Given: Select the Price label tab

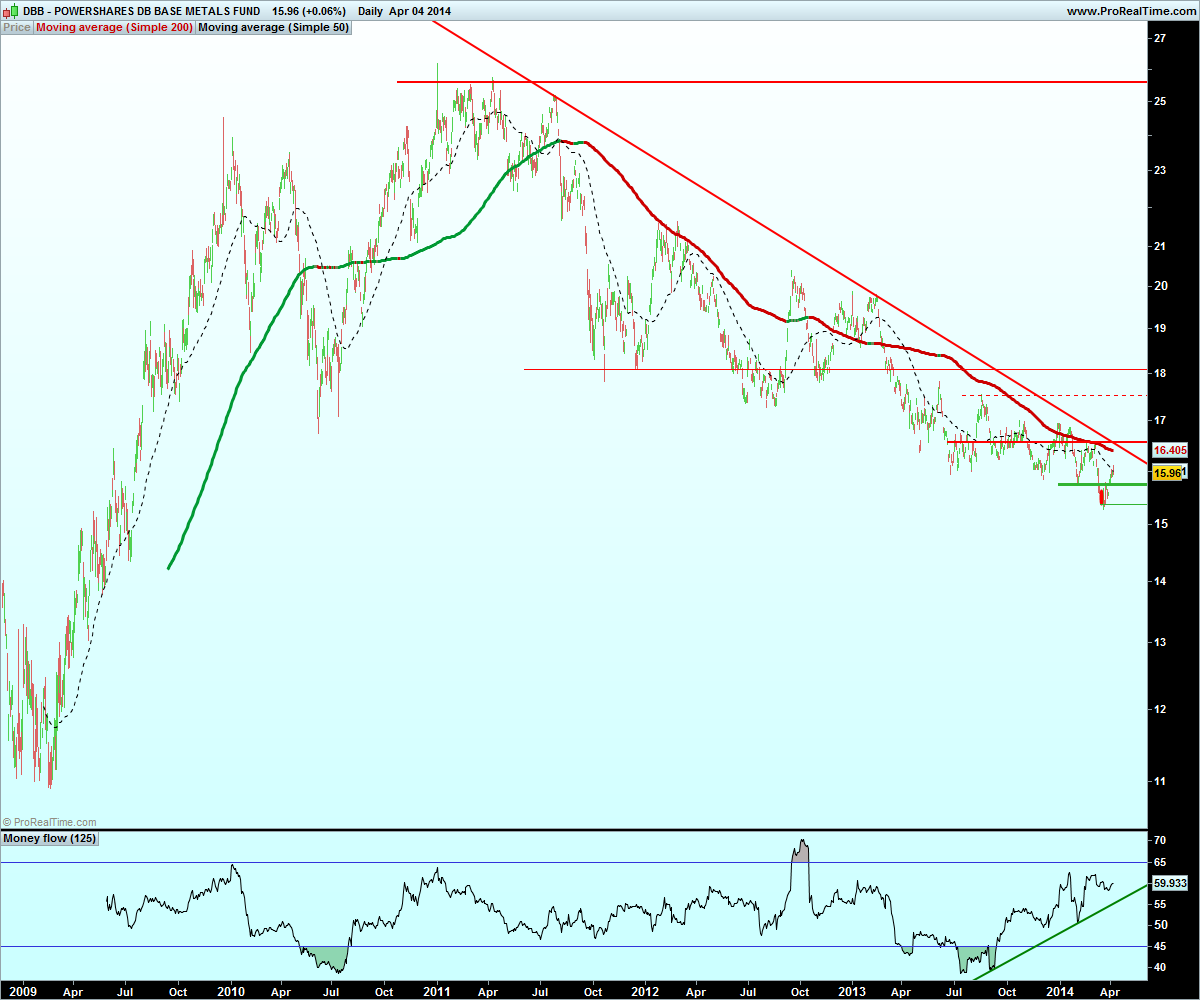Looking at the screenshot, I should 17,28.
